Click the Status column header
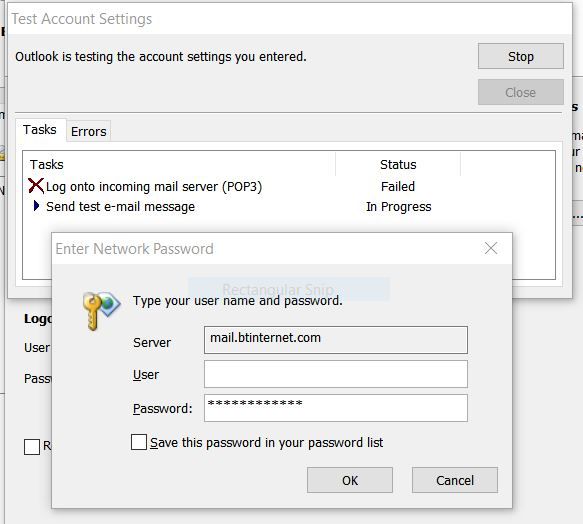The height and width of the screenshot is (524, 583). point(398,164)
